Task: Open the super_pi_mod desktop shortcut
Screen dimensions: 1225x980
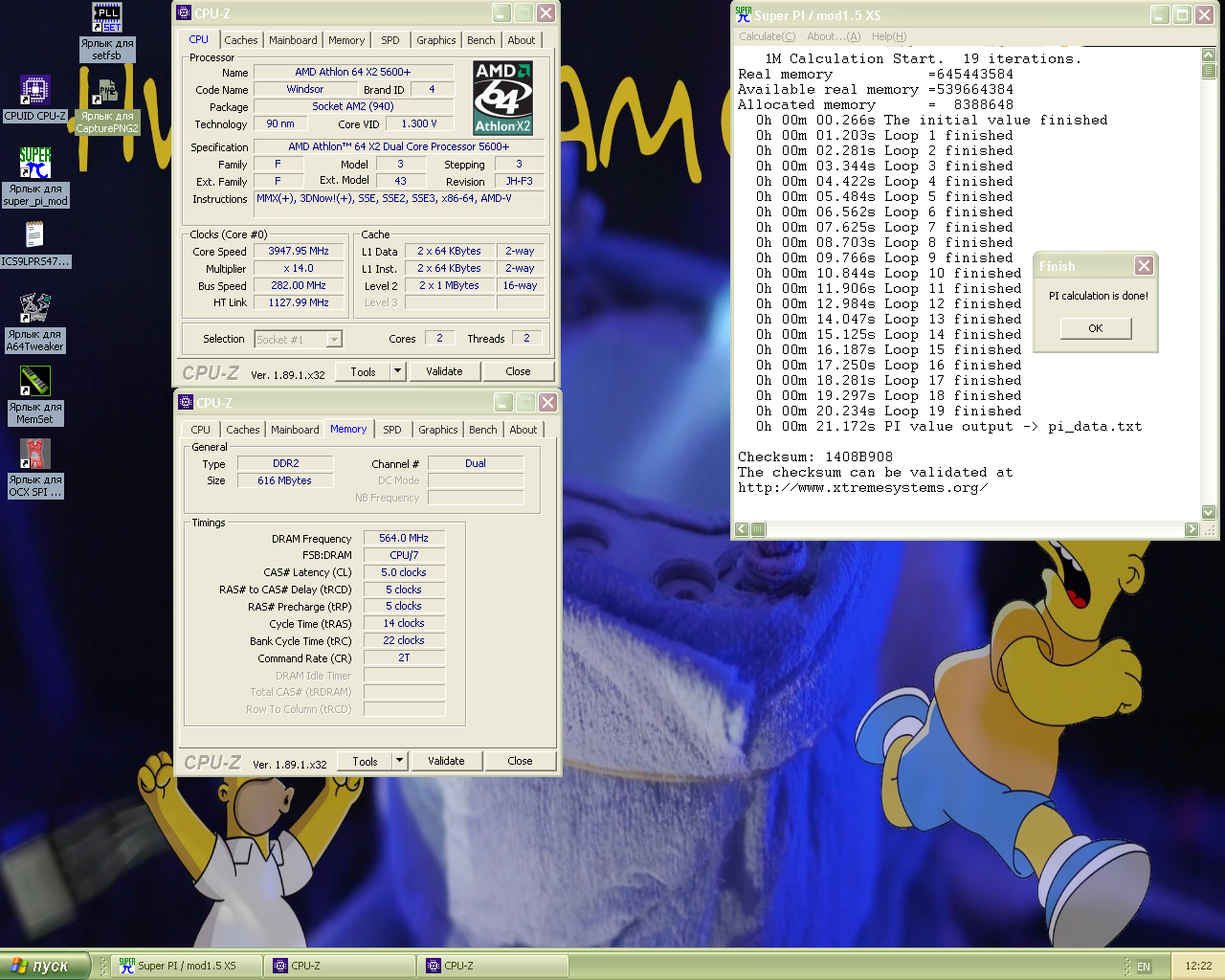Action: point(35,177)
